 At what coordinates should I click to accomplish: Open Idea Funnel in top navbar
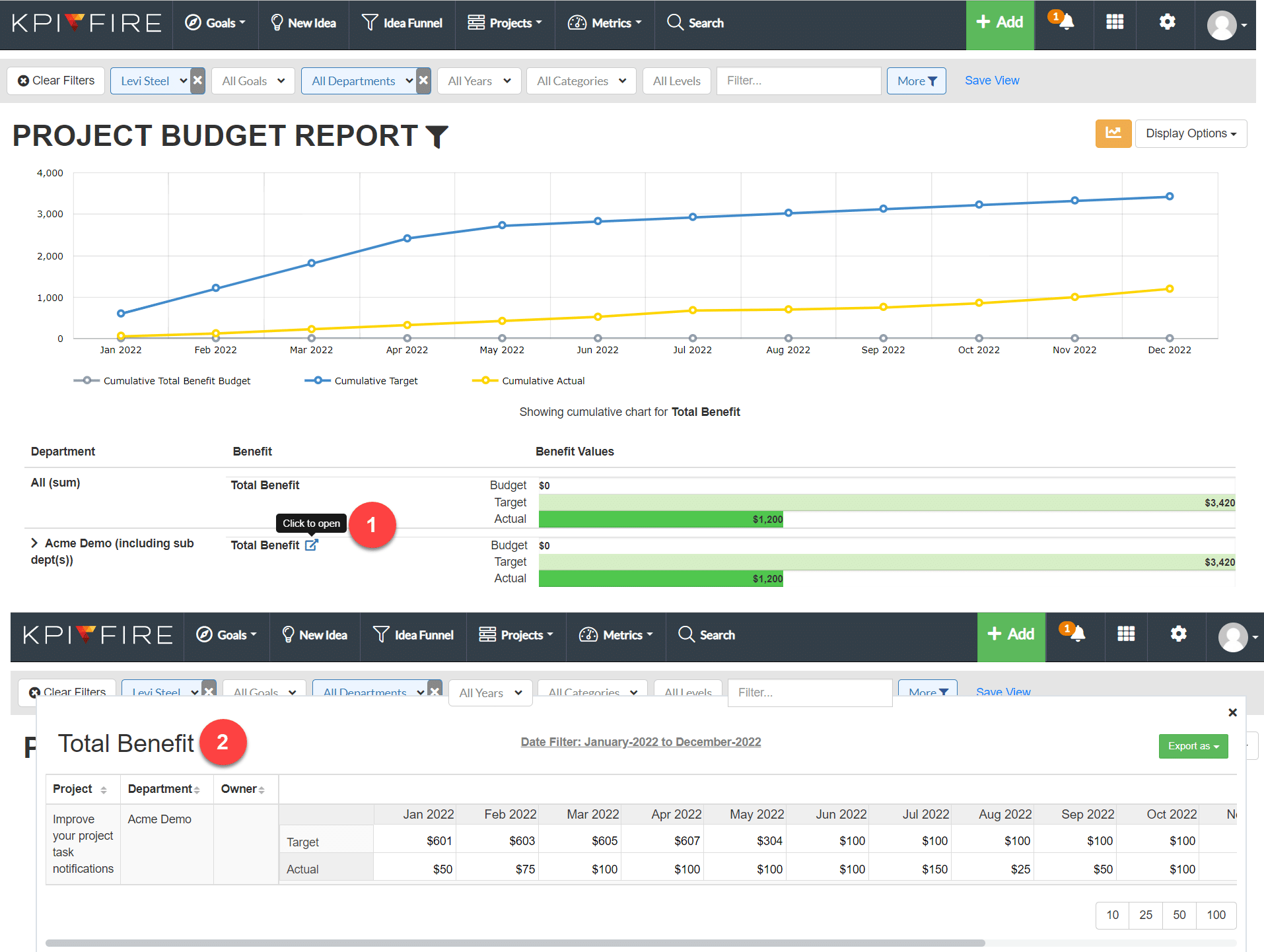402,23
